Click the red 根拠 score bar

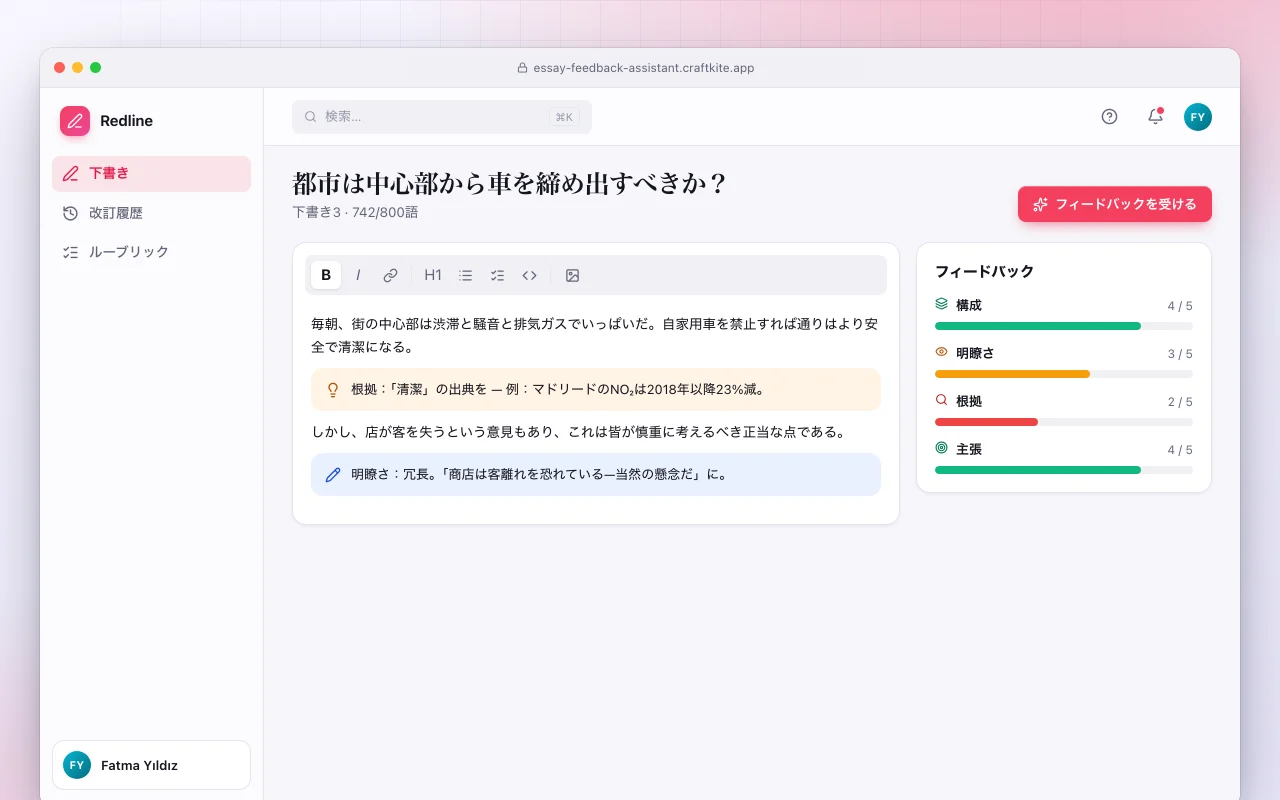tap(1064, 422)
